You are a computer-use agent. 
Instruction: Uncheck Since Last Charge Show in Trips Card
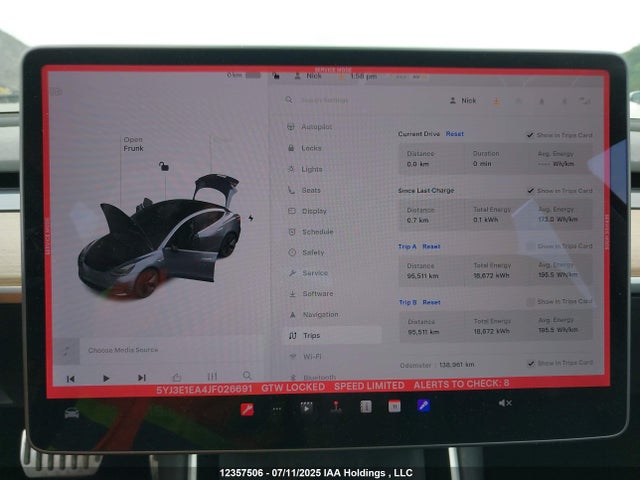[x=531, y=191]
